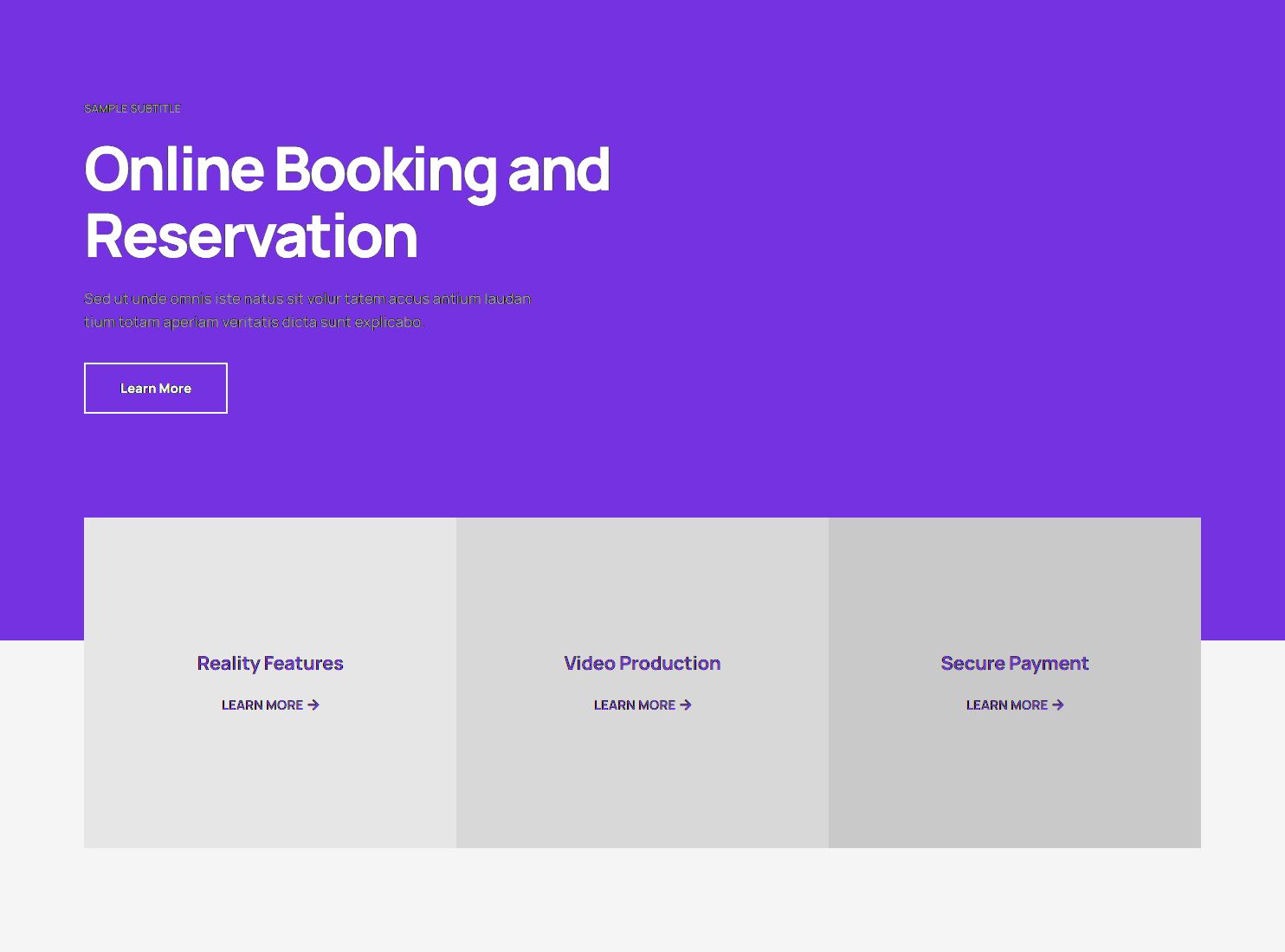Click the outlined Learn More button
1285x952 pixels.
156,389
